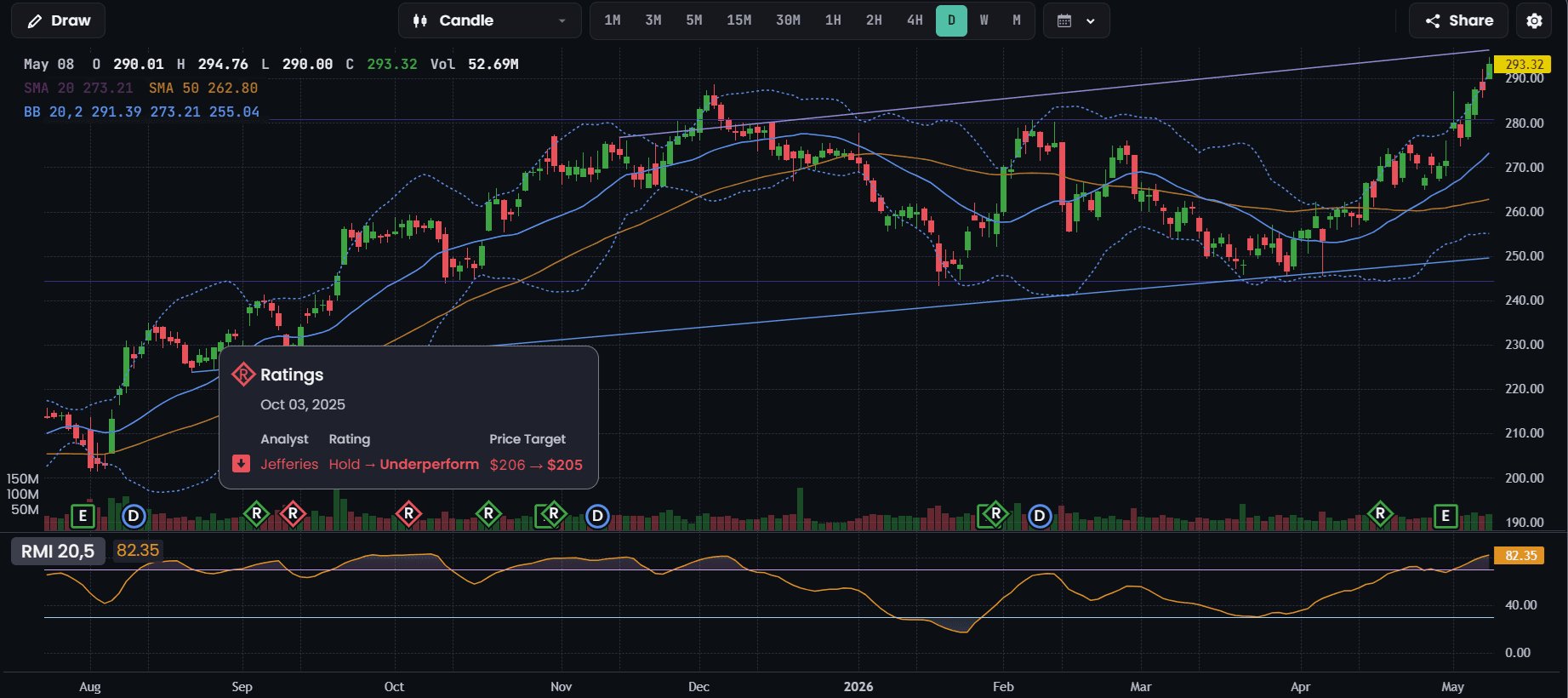Click the green R marker just before November
This screenshot has height=698, width=1568.
(553, 513)
